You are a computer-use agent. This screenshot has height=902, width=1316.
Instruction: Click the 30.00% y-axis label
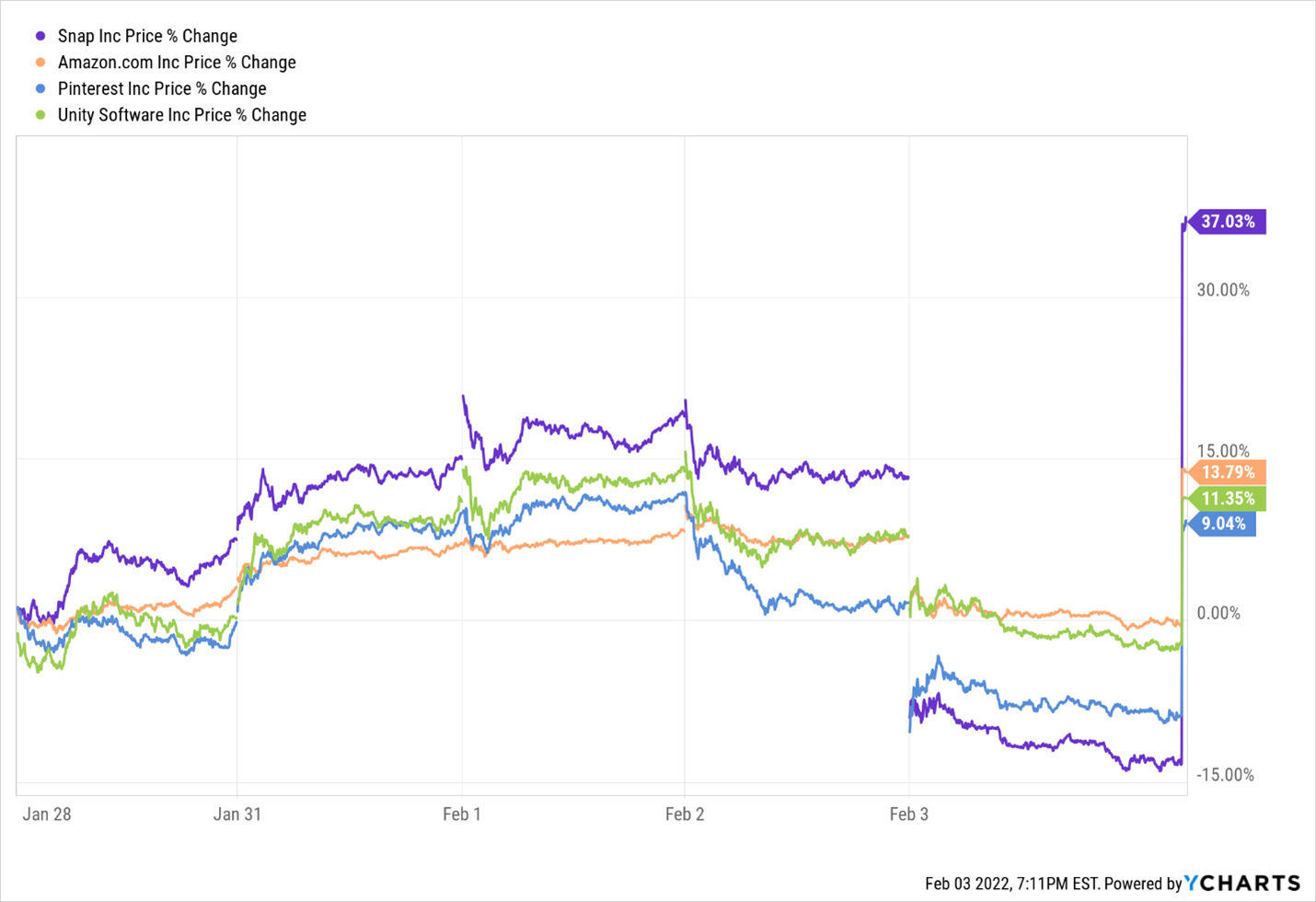1223,290
